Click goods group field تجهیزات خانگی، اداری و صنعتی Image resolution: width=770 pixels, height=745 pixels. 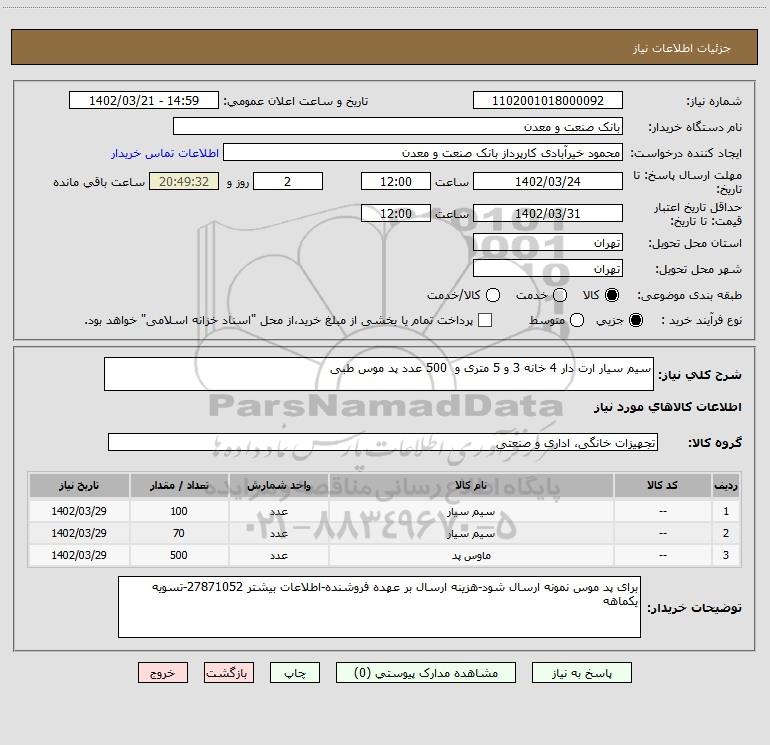[383, 442]
